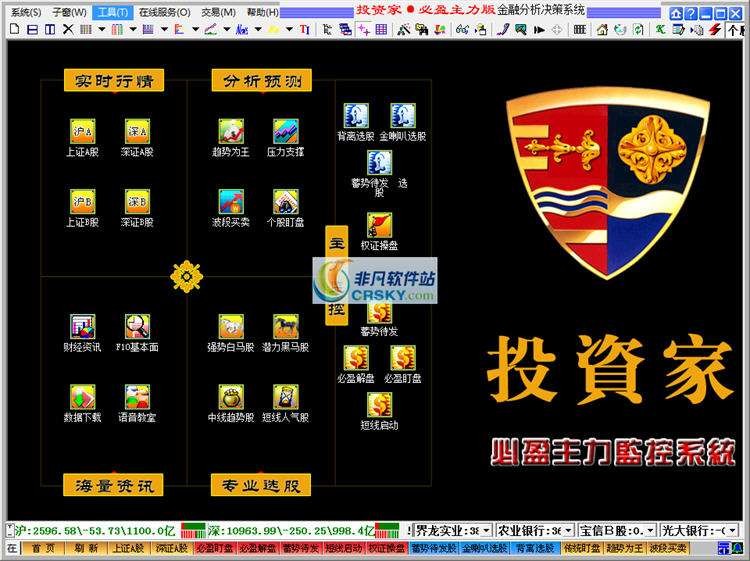This screenshot has height=561, width=750.
Task: Open the 深证A股 market icon
Action: [137, 131]
